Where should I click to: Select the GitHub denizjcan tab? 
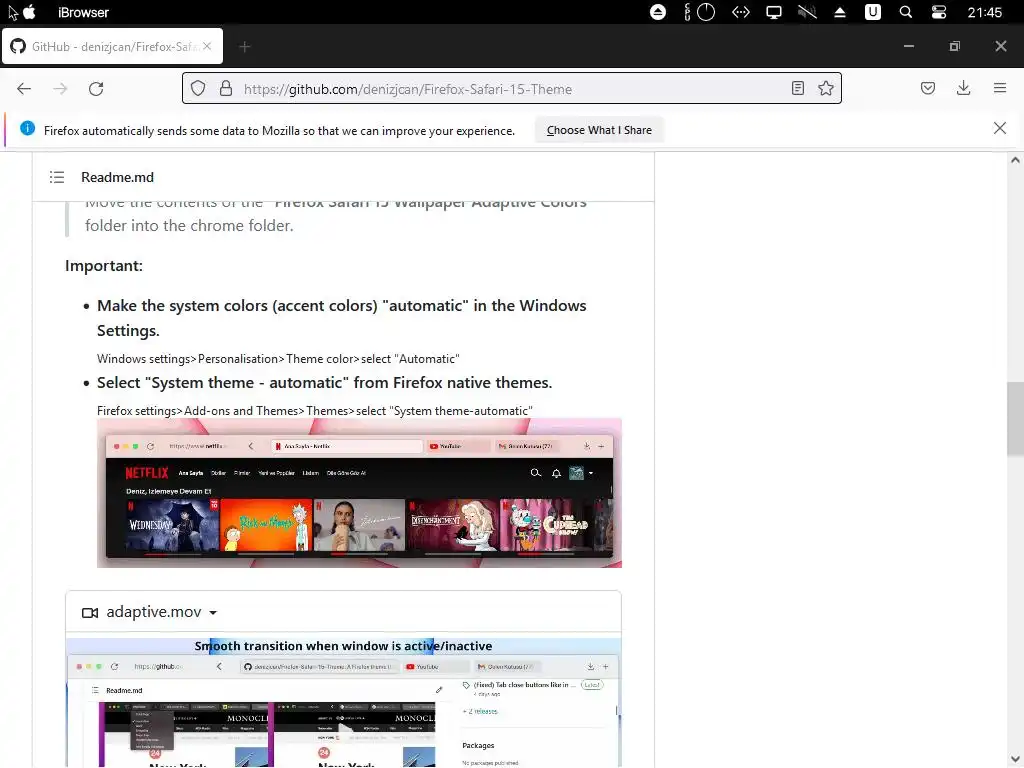pos(112,46)
